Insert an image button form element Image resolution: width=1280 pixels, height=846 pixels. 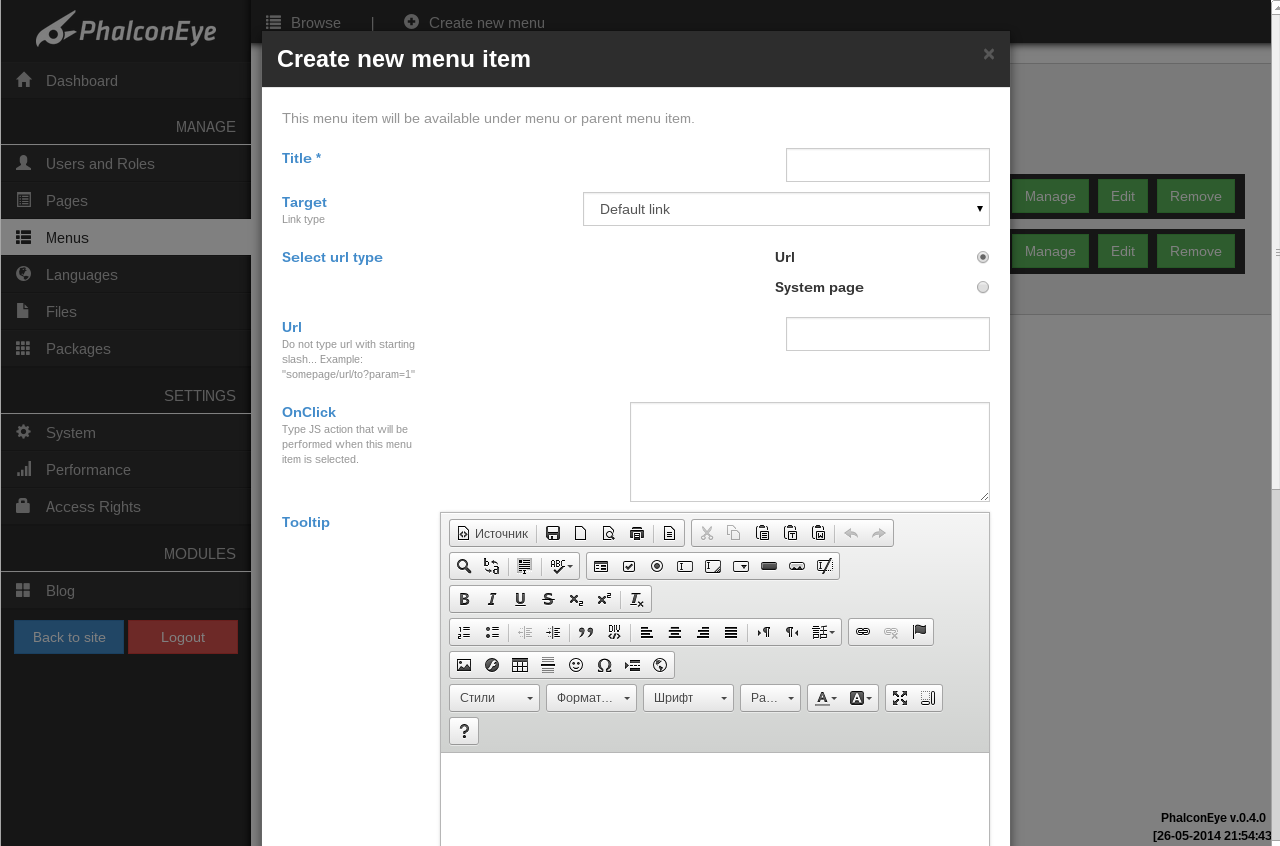click(797, 566)
